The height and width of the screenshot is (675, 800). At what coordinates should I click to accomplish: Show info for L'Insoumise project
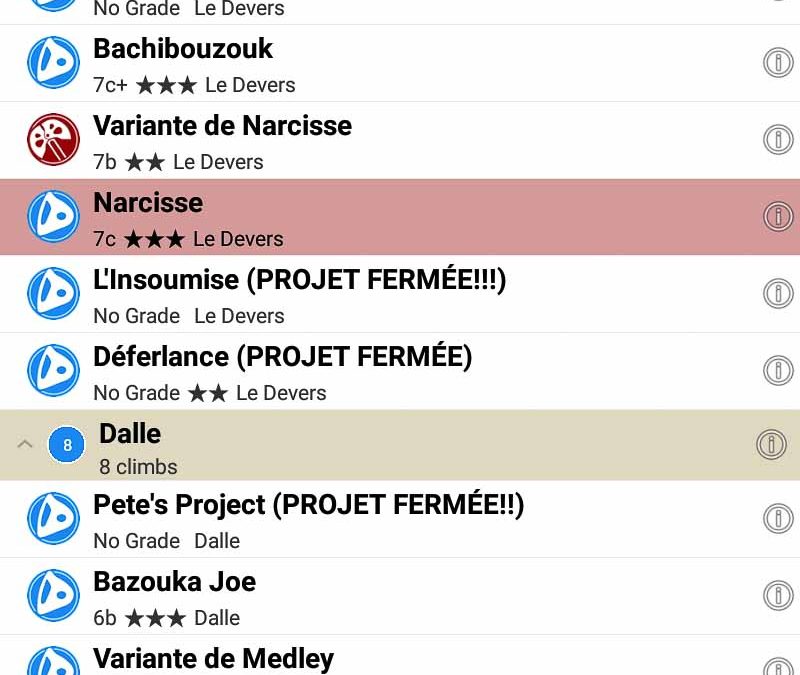(x=777, y=293)
